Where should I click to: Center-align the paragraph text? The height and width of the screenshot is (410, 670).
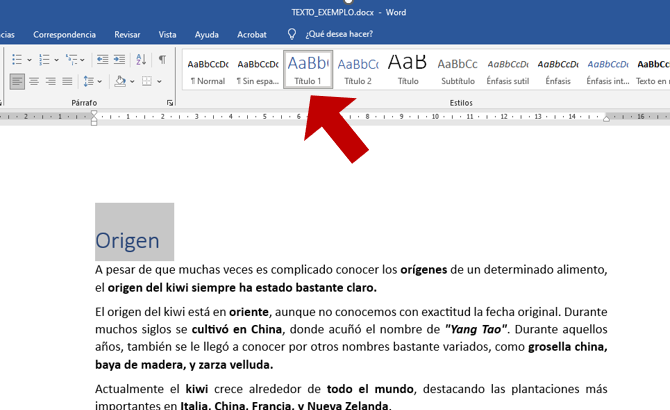(34, 81)
